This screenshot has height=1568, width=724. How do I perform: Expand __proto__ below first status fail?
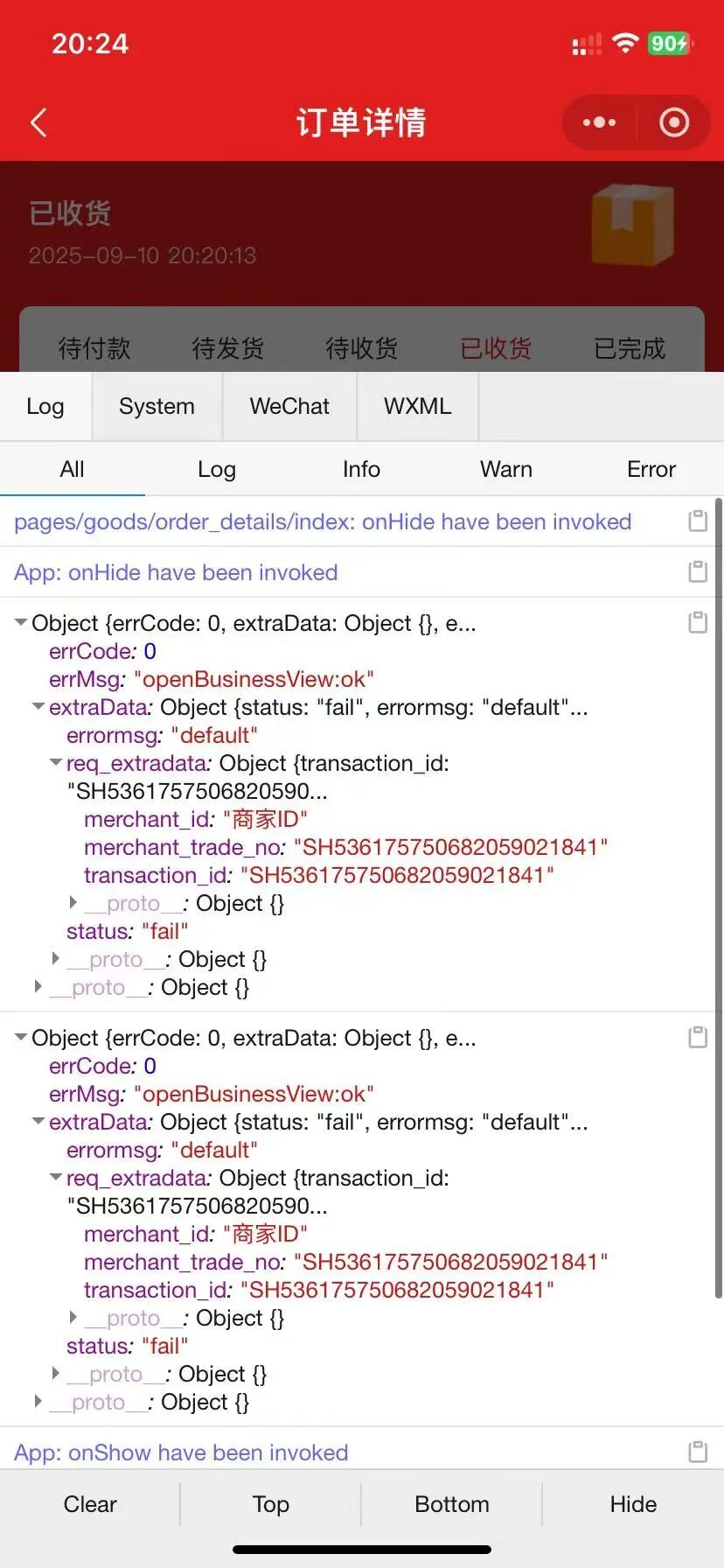coord(56,959)
